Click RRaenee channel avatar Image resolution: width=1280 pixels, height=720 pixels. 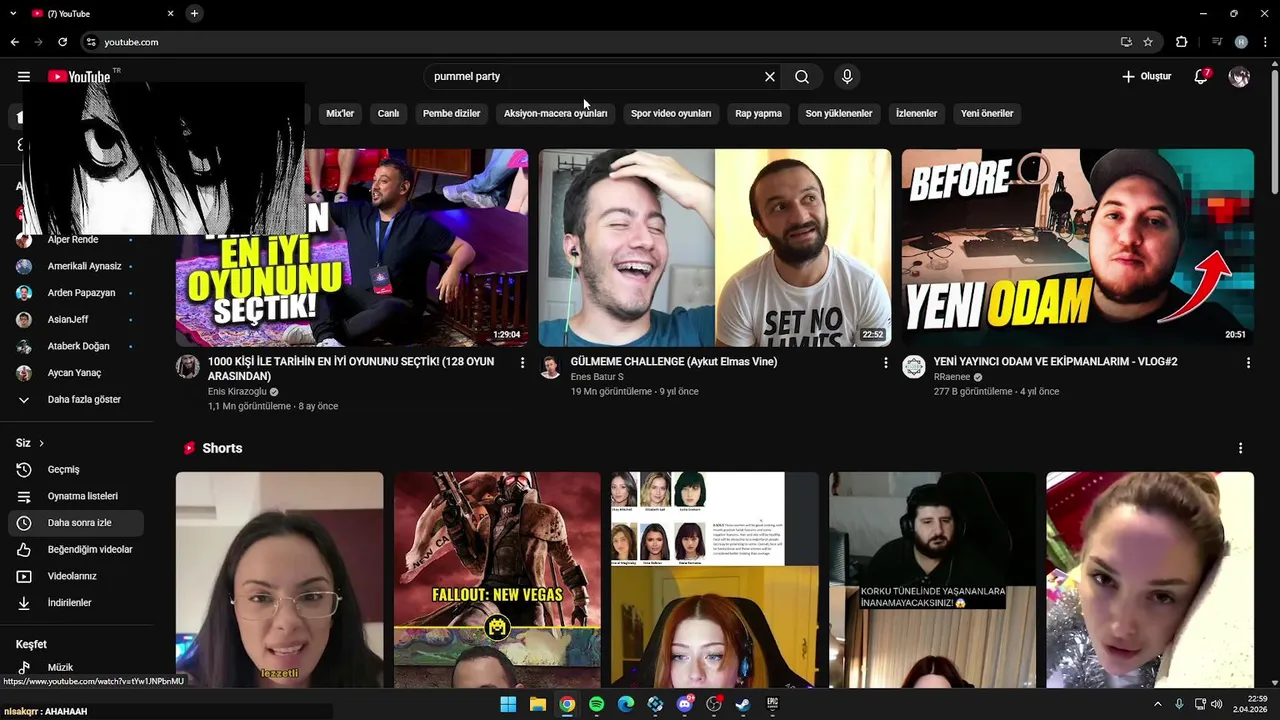coord(914,367)
